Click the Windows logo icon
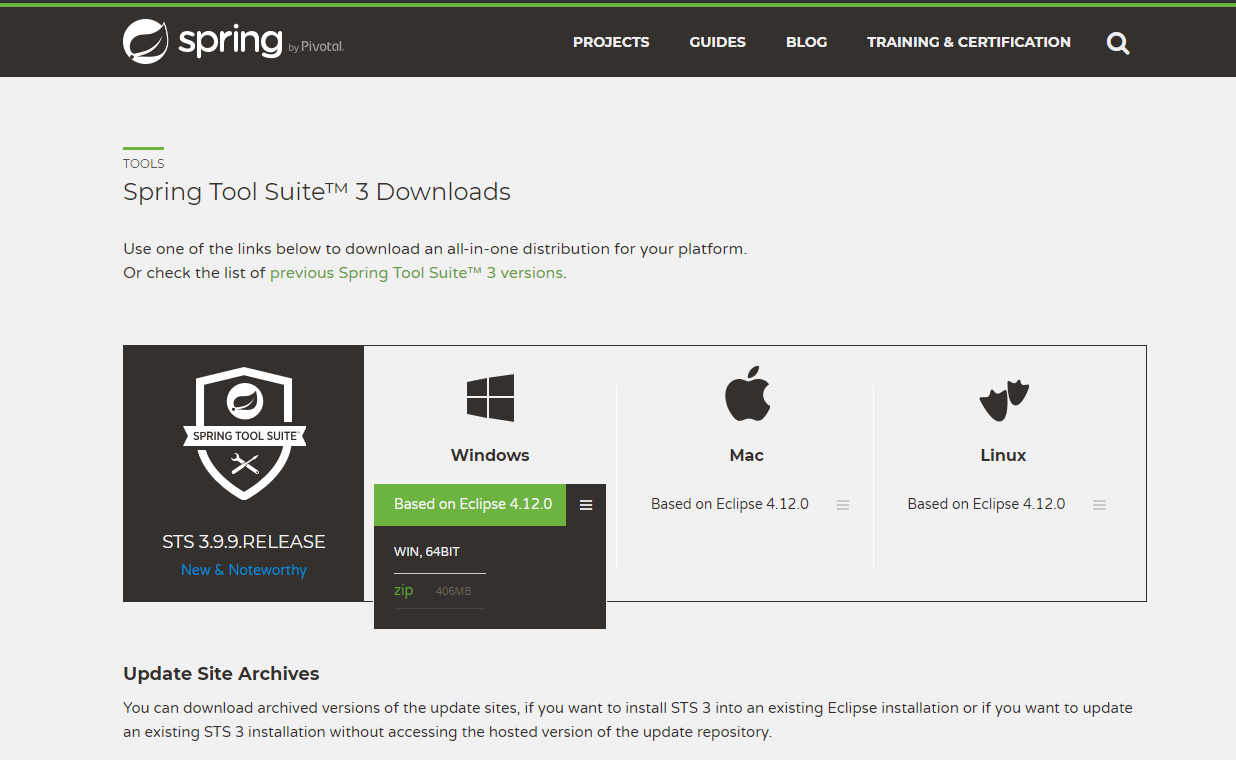1236x760 pixels. point(490,398)
